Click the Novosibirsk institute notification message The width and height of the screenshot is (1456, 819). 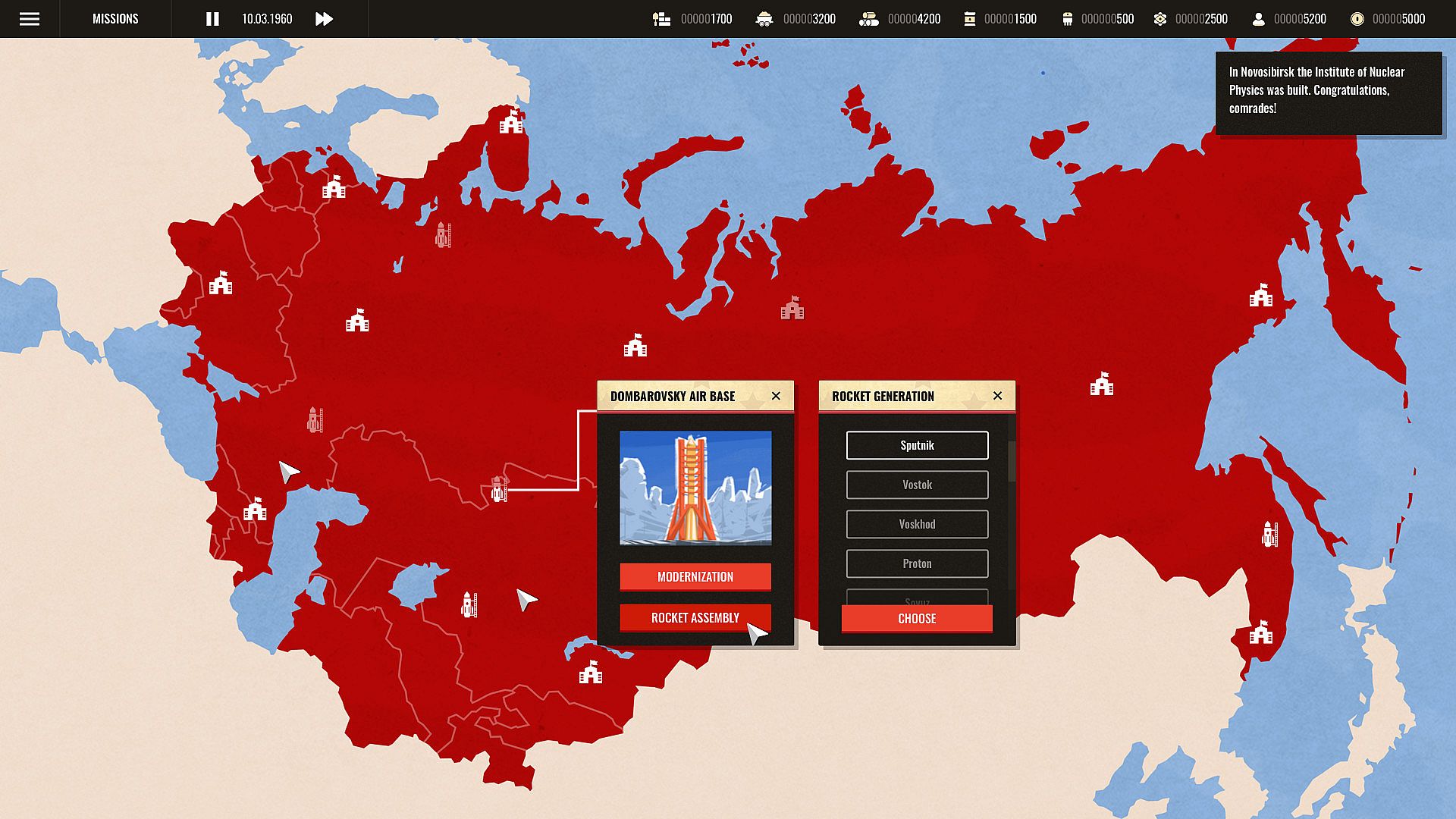pos(1328,91)
